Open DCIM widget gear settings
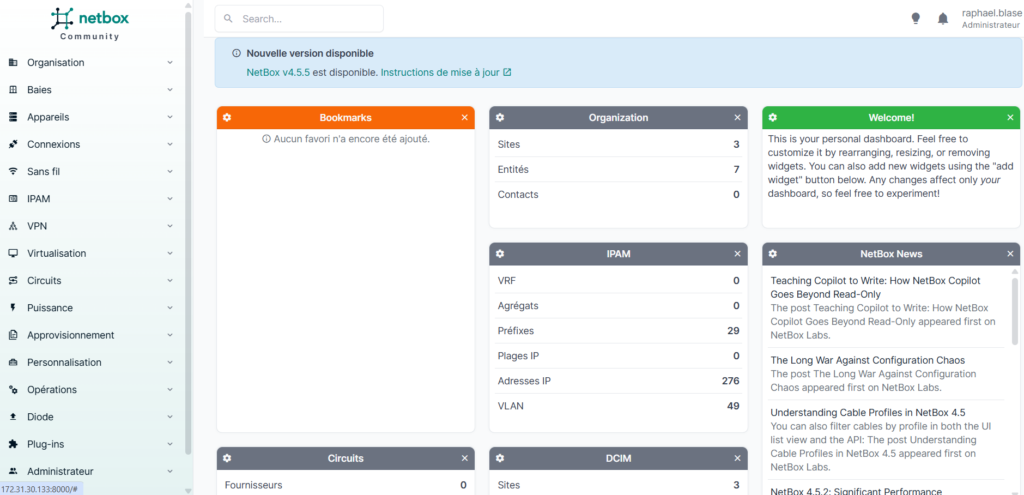This screenshot has height=495, width=1024. click(x=500, y=458)
